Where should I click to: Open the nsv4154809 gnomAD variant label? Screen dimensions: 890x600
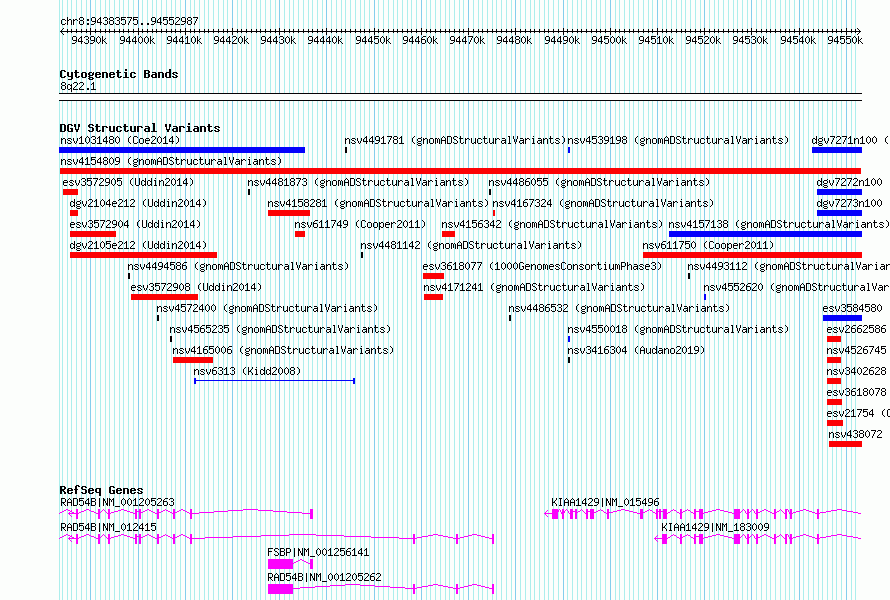(x=171, y=161)
